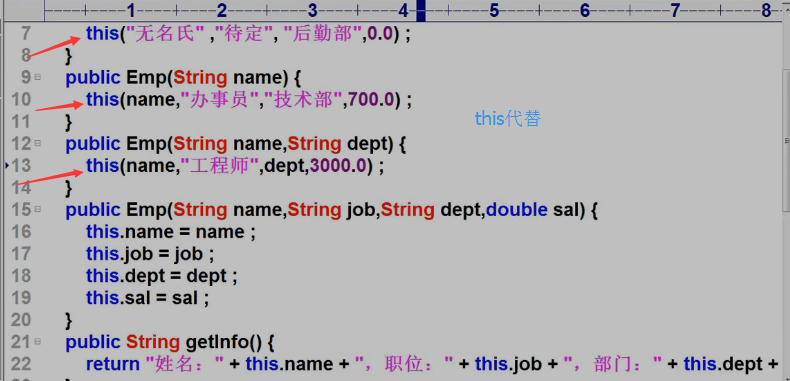Click the value 3000.0 on line 13
Screen dimensions: 790x381
[339, 166]
